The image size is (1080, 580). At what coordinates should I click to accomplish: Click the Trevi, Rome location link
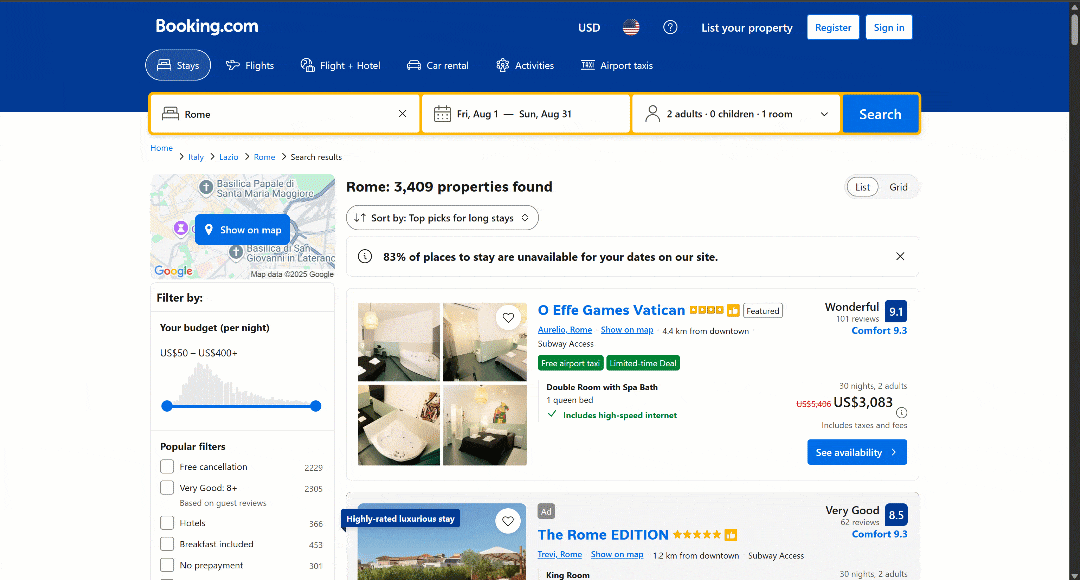coord(559,555)
